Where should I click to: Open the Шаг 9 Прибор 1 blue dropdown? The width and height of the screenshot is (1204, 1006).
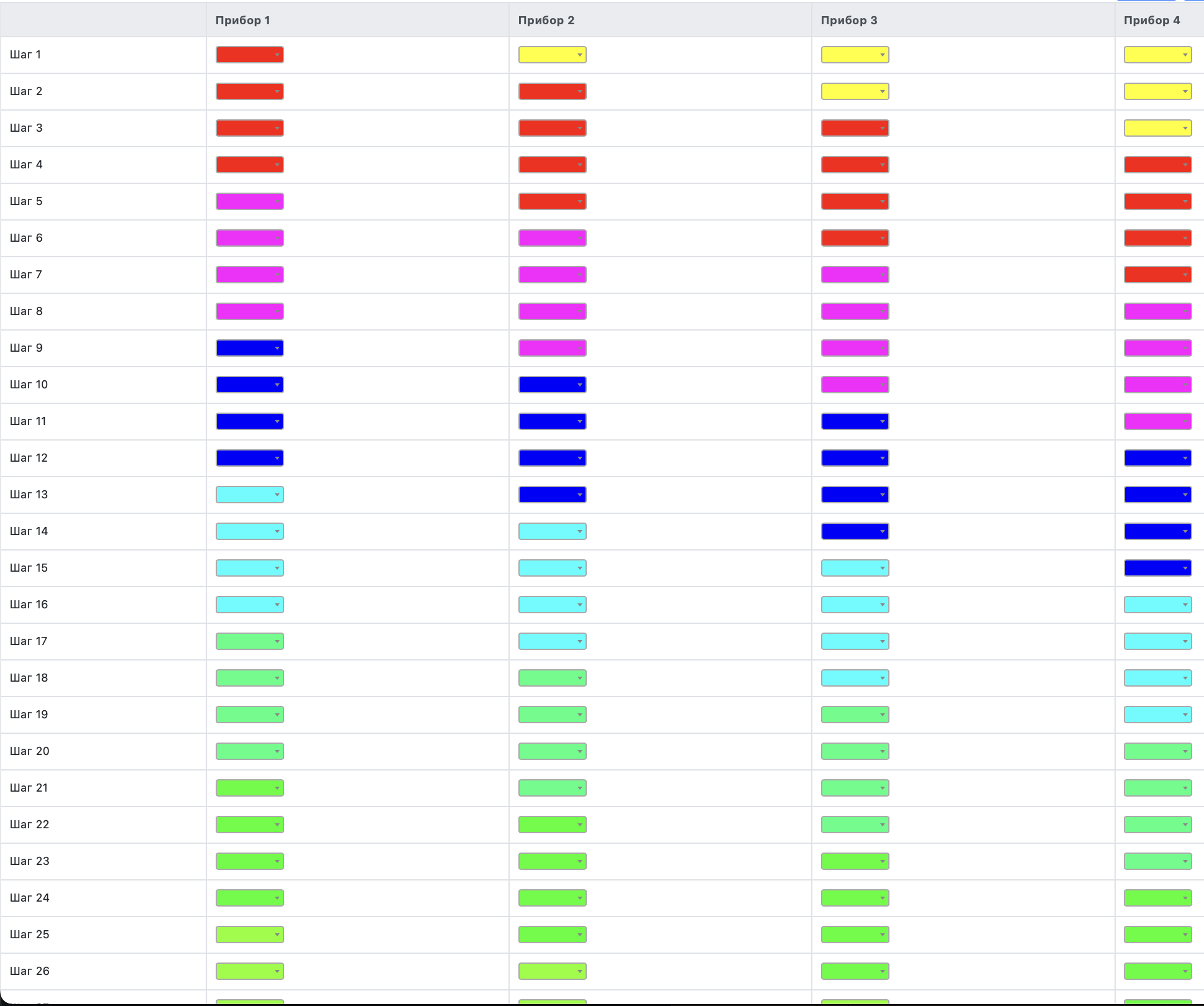[250, 348]
